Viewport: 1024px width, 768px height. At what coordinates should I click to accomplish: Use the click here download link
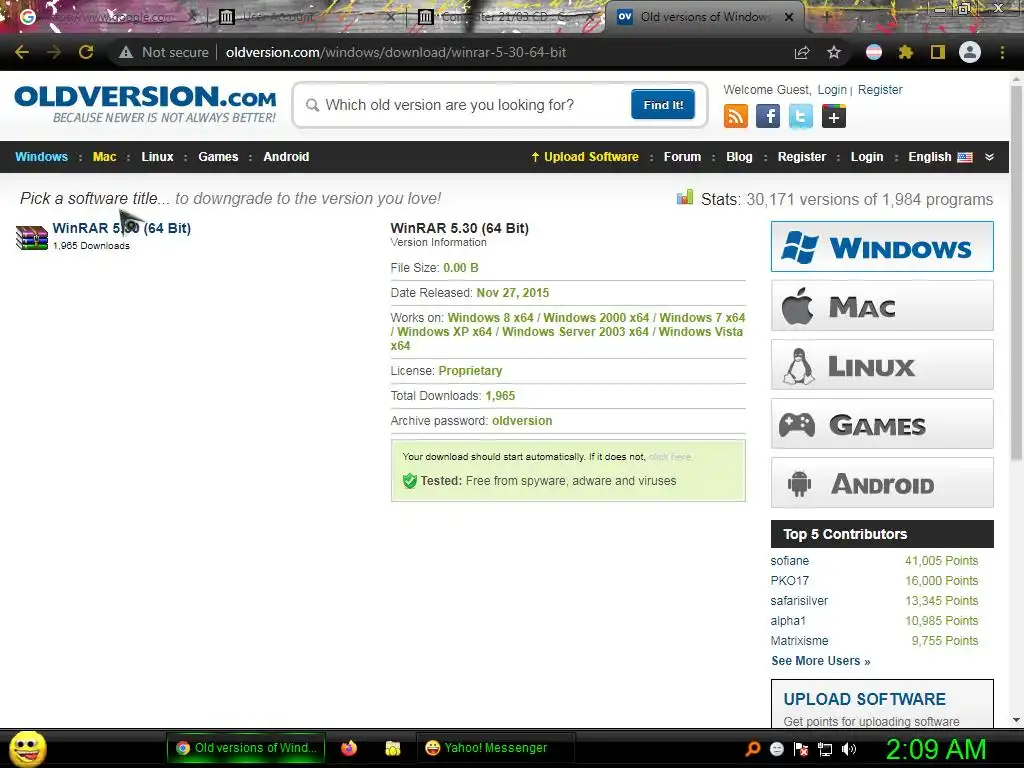click(x=669, y=456)
